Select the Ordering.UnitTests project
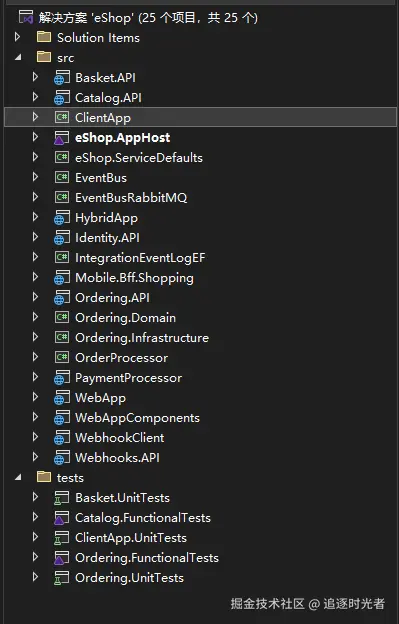This screenshot has height=624, width=399. coord(130,578)
